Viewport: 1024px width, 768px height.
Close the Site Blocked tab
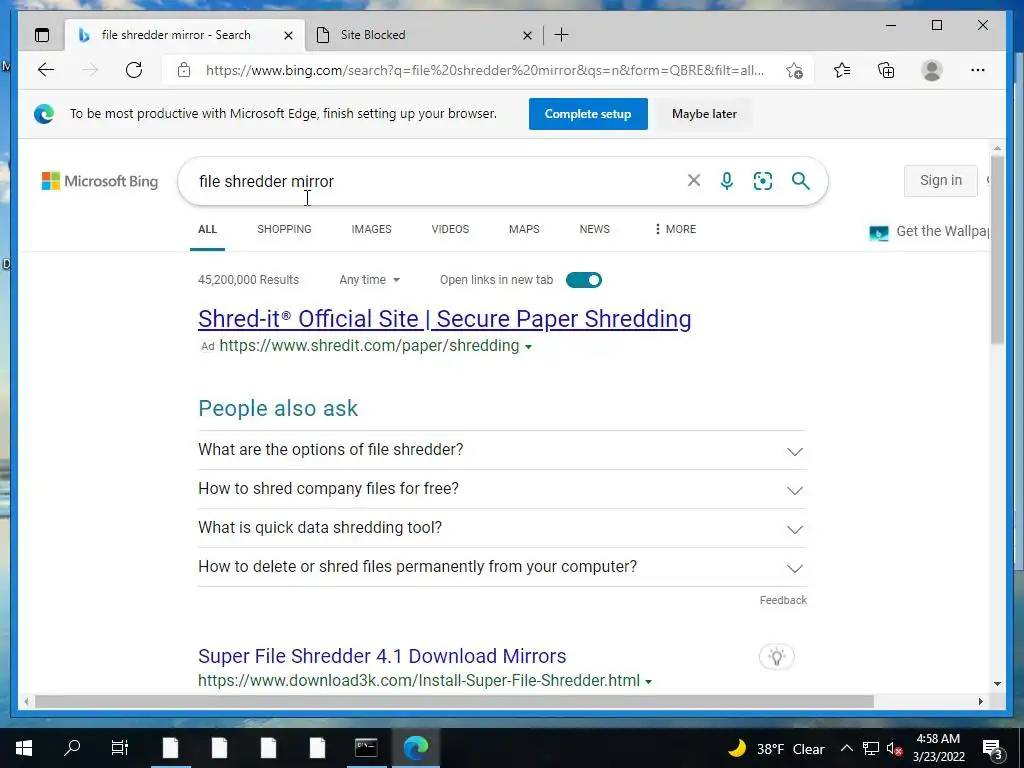(527, 35)
